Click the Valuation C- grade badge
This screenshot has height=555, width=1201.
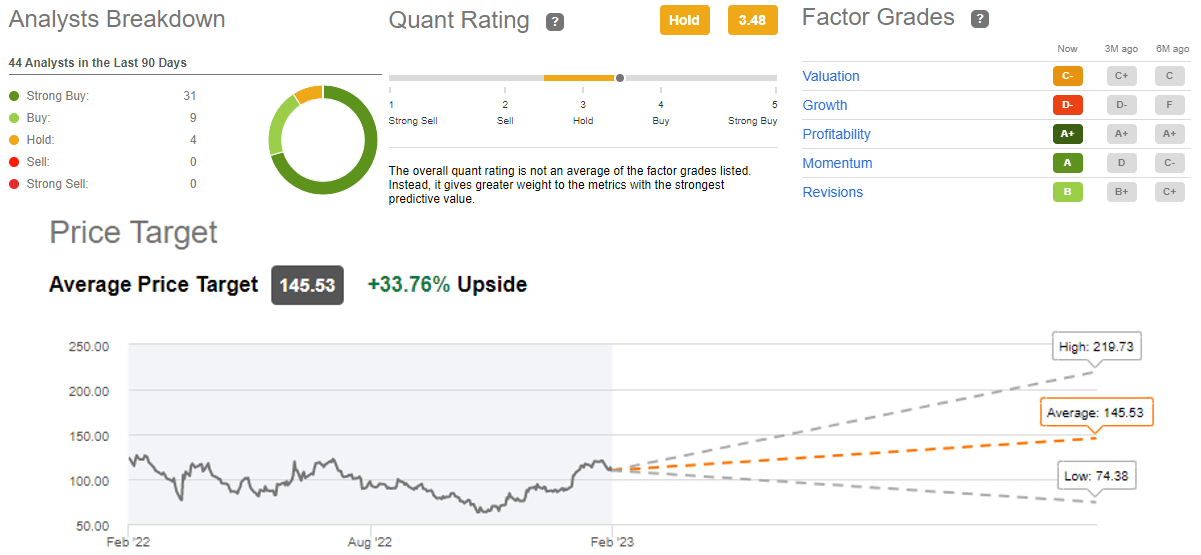pos(1068,76)
